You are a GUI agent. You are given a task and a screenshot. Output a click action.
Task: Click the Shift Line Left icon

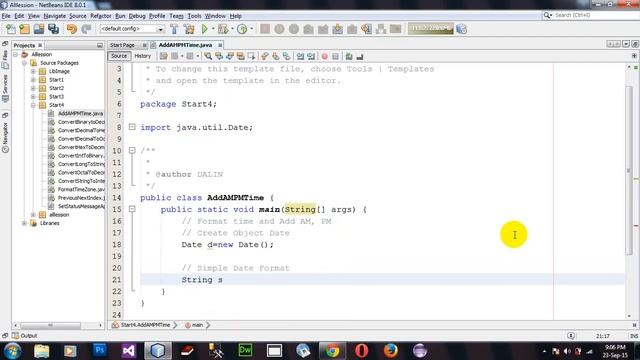click(x=300, y=56)
